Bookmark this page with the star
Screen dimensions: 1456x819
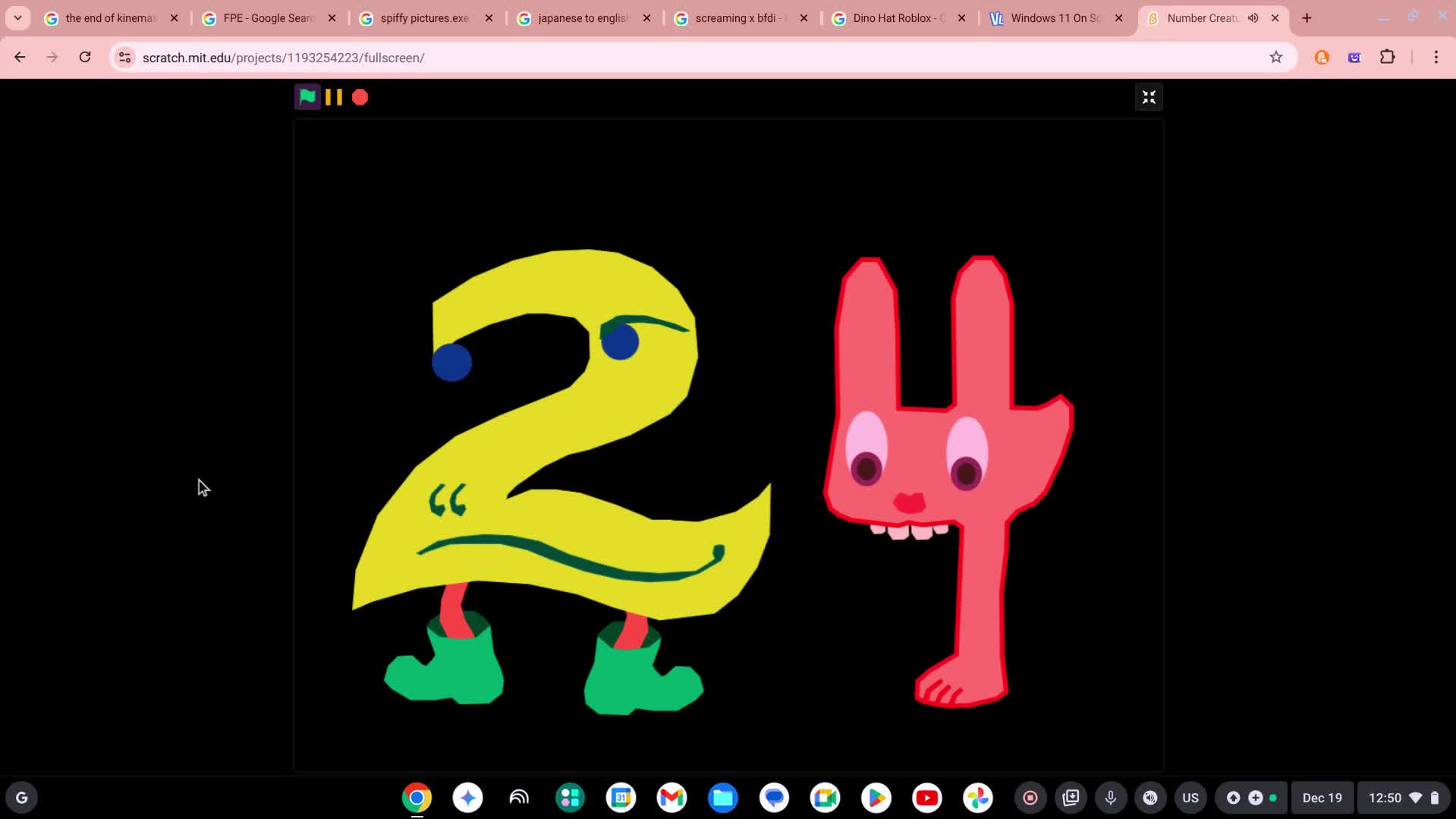(1276, 57)
